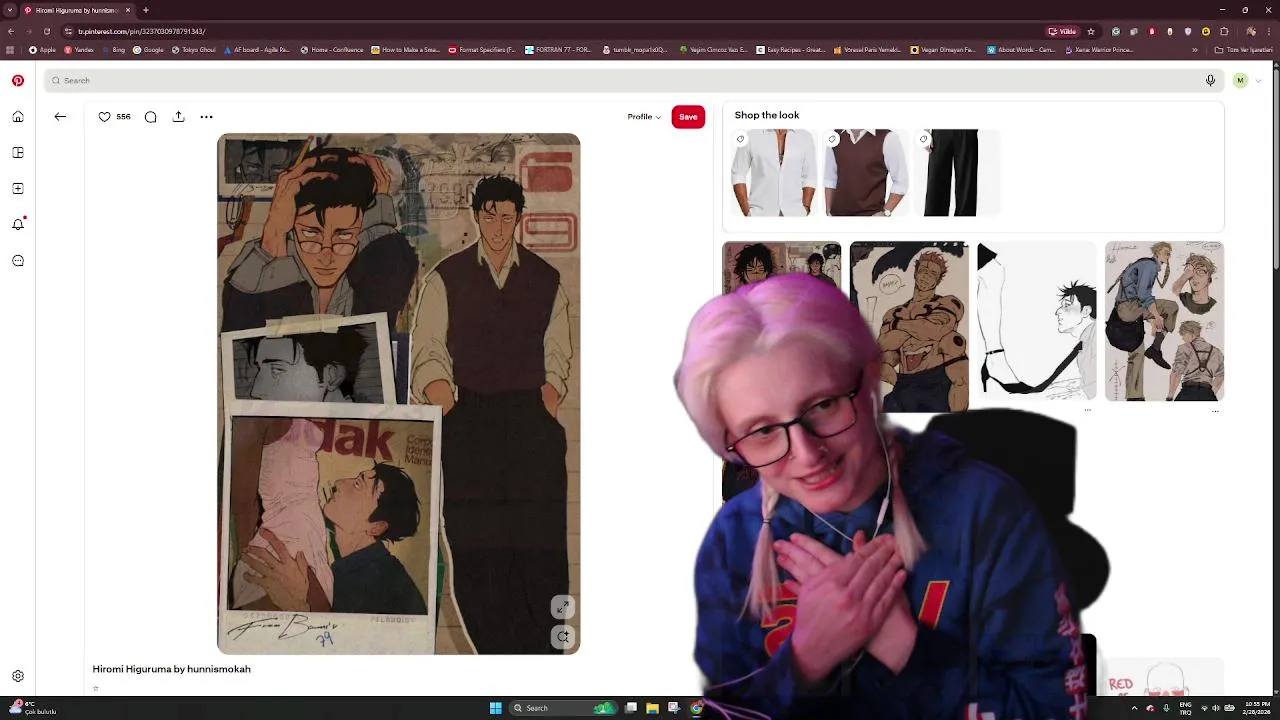Open the black trousers product thumbnail
Screen dimensions: 1280x720
[957, 172]
